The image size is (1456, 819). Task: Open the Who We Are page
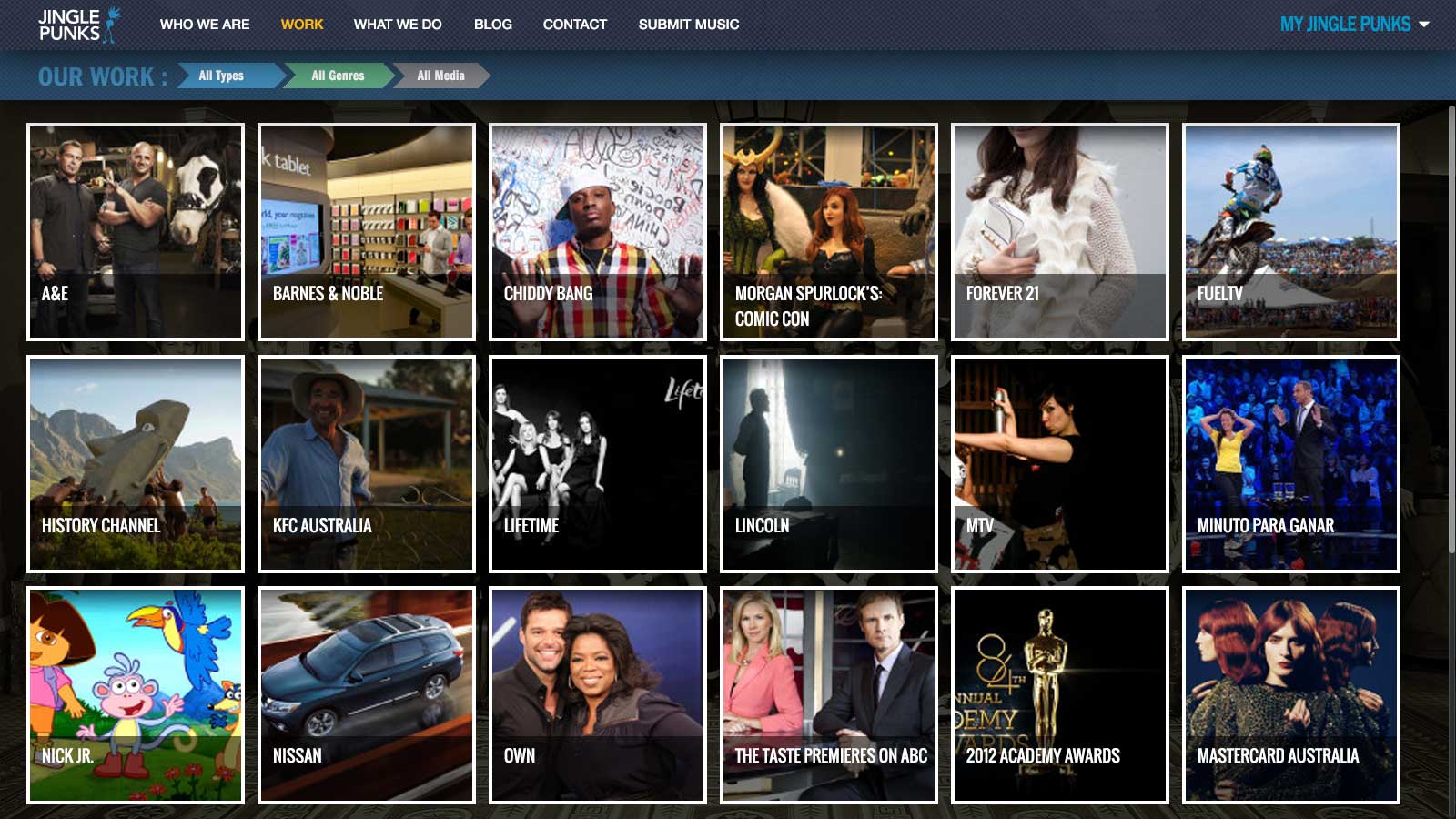pyautogui.click(x=205, y=25)
